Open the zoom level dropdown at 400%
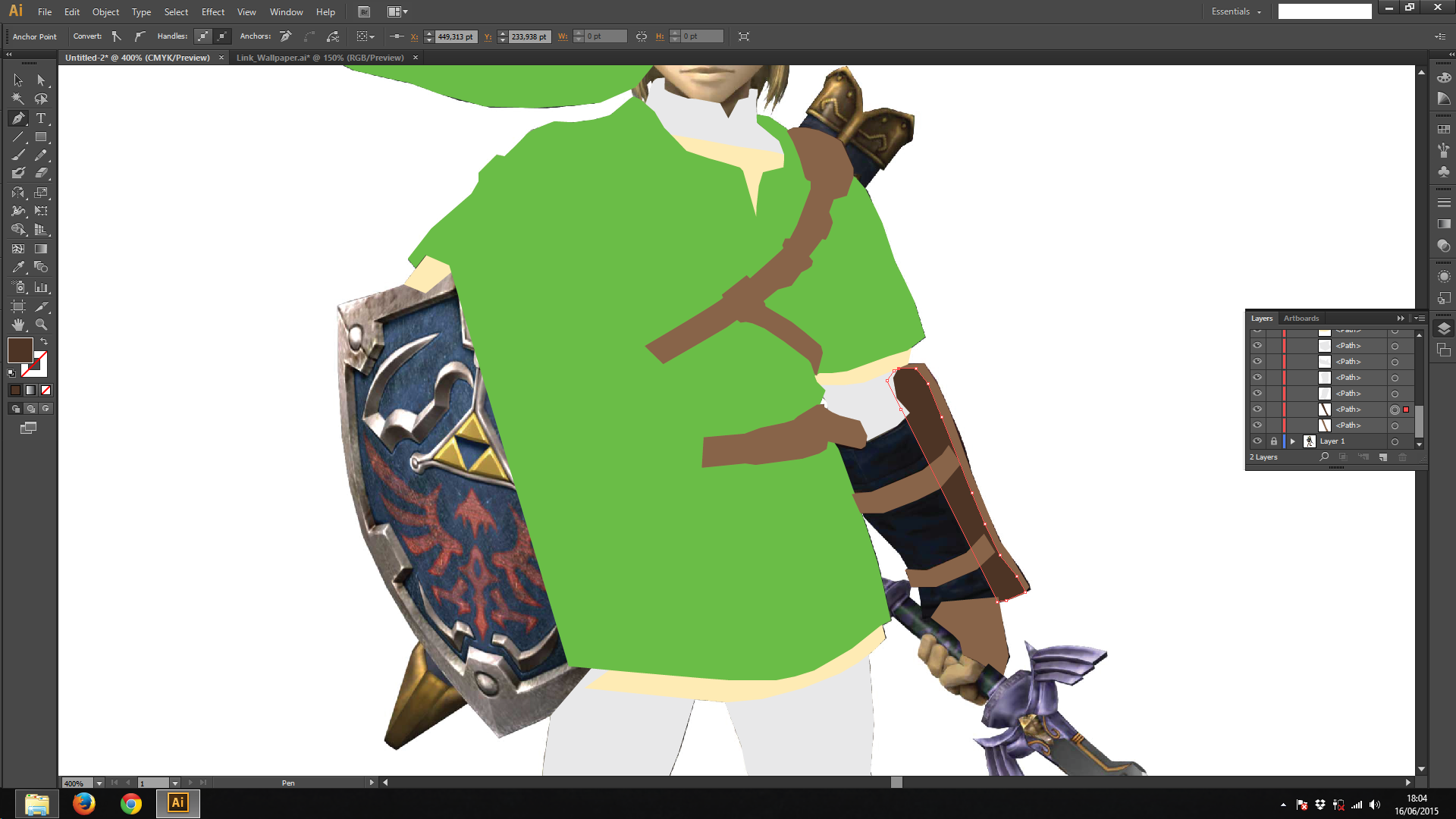This screenshot has height=819, width=1456. tap(99, 783)
